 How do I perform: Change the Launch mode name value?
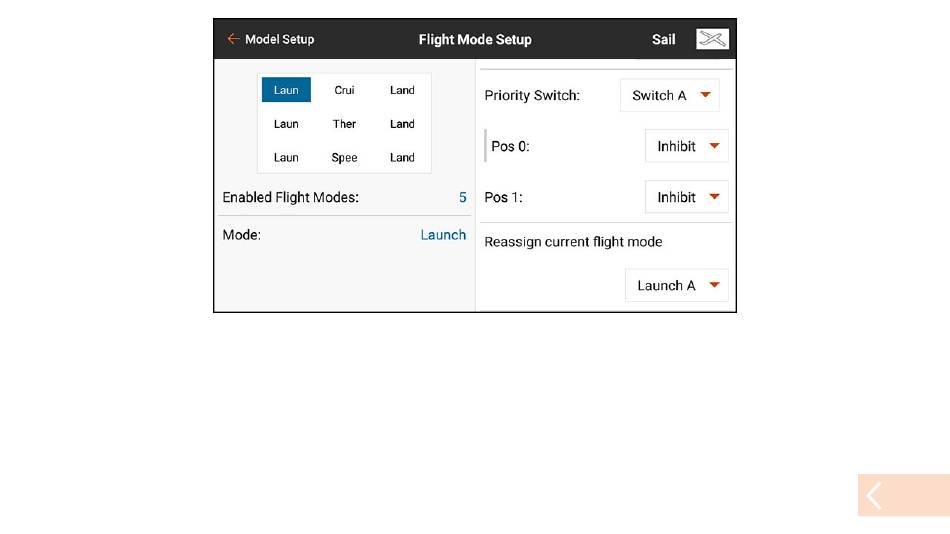click(x=443, y=235)
